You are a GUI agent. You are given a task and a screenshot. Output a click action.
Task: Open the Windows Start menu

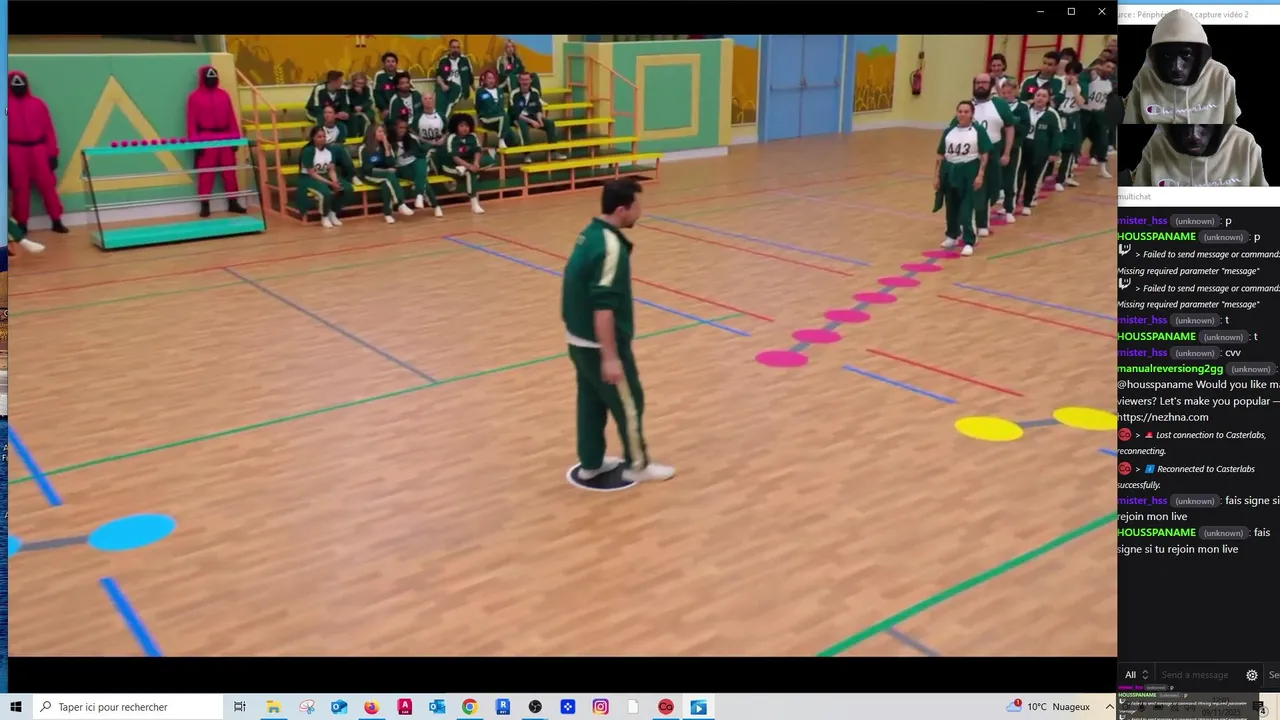(15, 707)
